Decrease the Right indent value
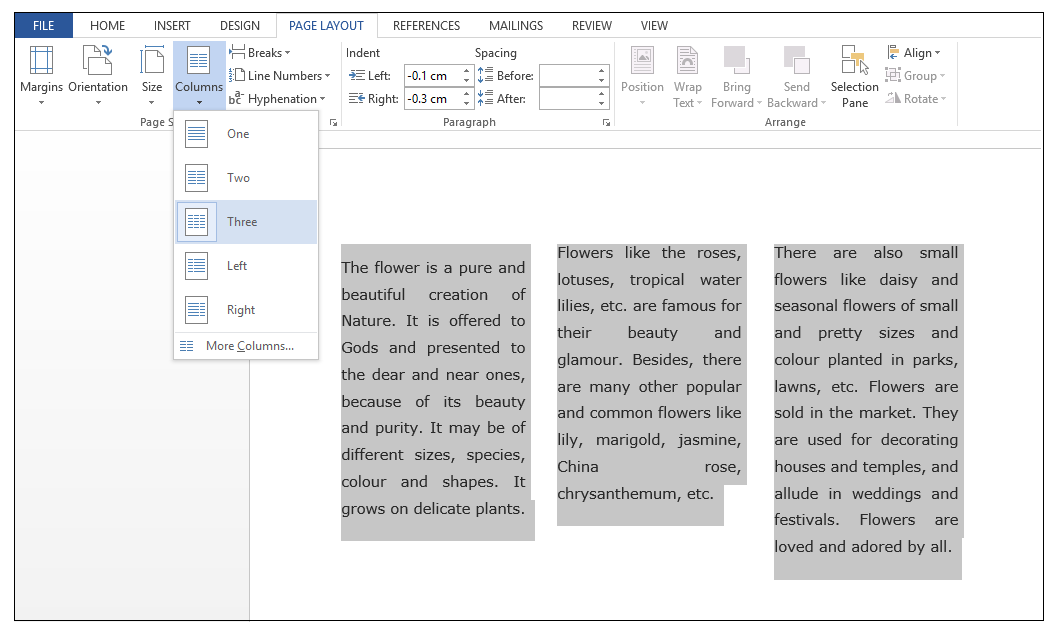The width and height of the screenshot is (1056, 634). (x=466, y=104)
